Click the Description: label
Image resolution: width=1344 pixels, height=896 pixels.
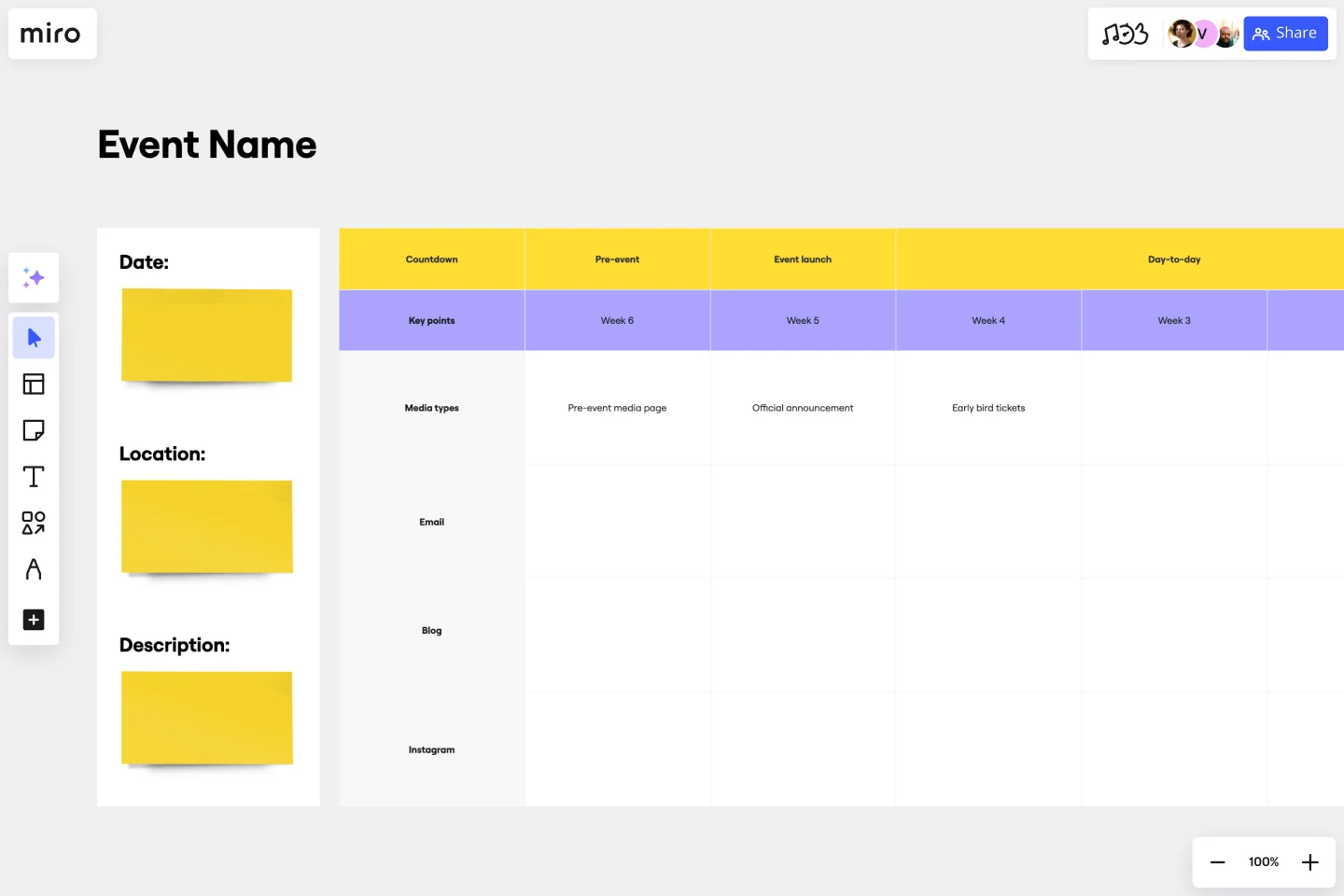click(x=175, y=645)
